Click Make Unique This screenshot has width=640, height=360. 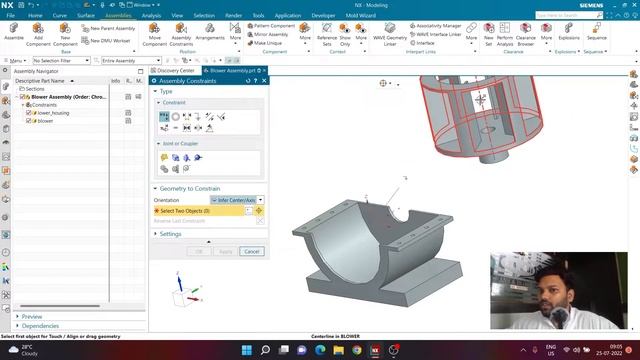pyautogui.click(x=264, y=43)
